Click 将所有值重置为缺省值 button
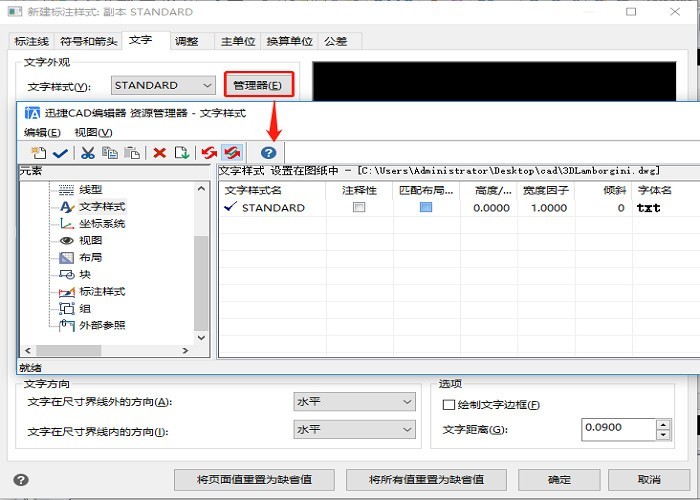 tap(426, 480)
